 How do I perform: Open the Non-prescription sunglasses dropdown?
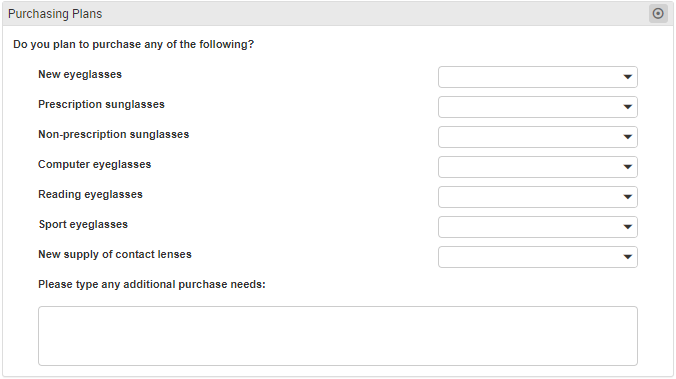(538, 137)
